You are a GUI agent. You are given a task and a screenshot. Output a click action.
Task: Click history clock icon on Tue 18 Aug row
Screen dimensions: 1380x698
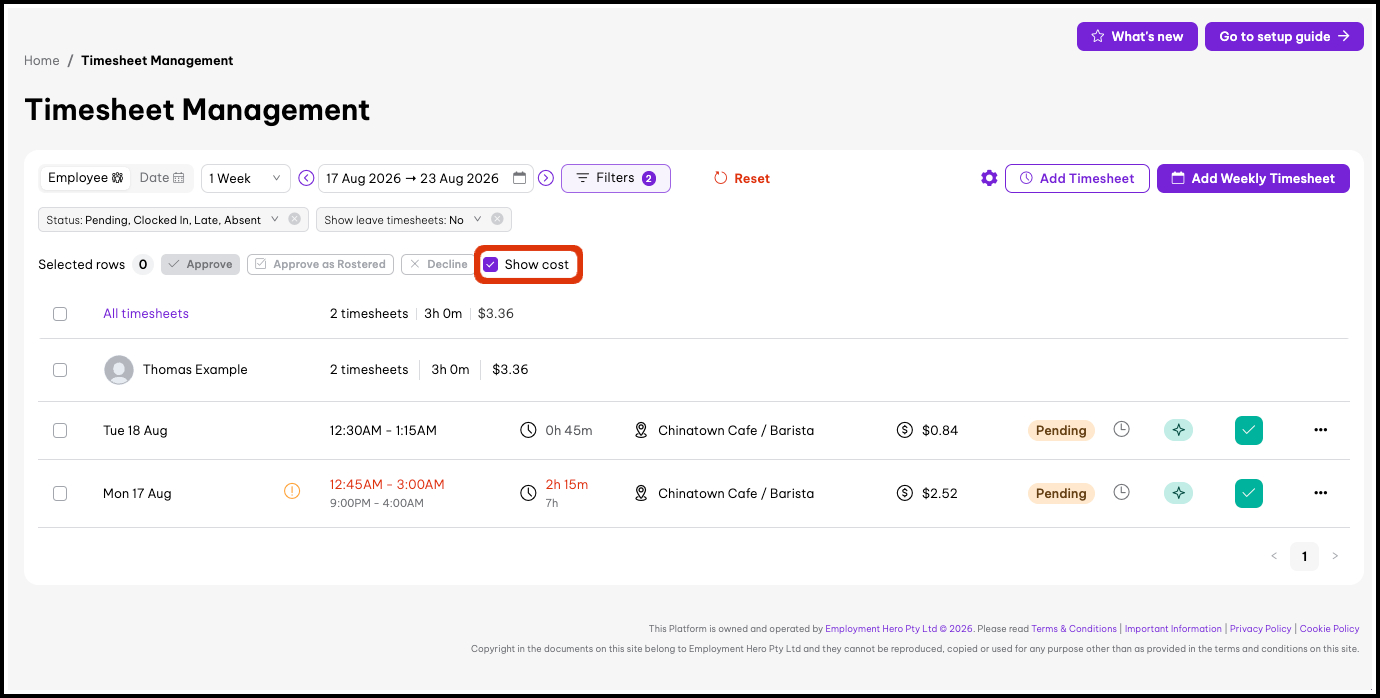pyautogui.click(x=1122, y=429)
